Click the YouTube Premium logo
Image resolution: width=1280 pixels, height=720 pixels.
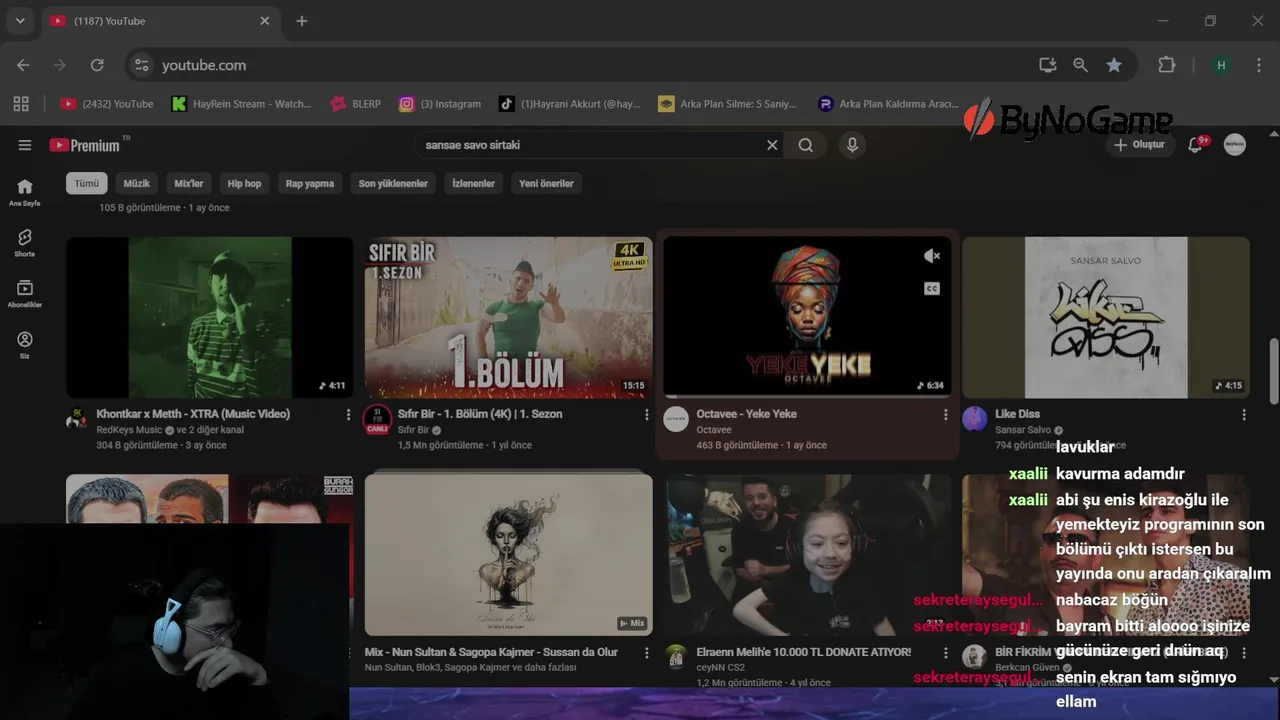[85, 145]
